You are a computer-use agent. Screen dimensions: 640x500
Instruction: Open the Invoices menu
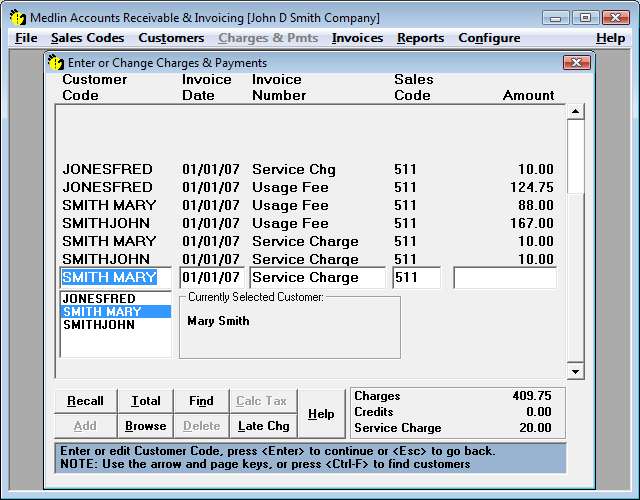357,38
